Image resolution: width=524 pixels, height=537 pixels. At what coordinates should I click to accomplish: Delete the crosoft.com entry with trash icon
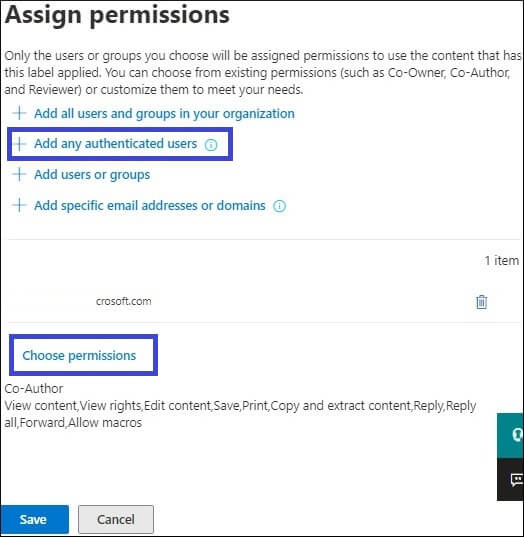482,302
